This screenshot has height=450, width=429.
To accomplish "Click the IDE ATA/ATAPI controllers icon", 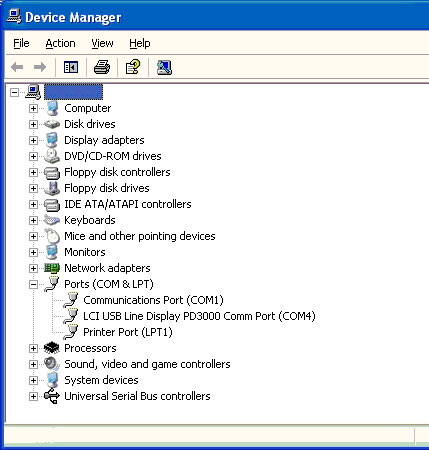I will tap(52, 205).
